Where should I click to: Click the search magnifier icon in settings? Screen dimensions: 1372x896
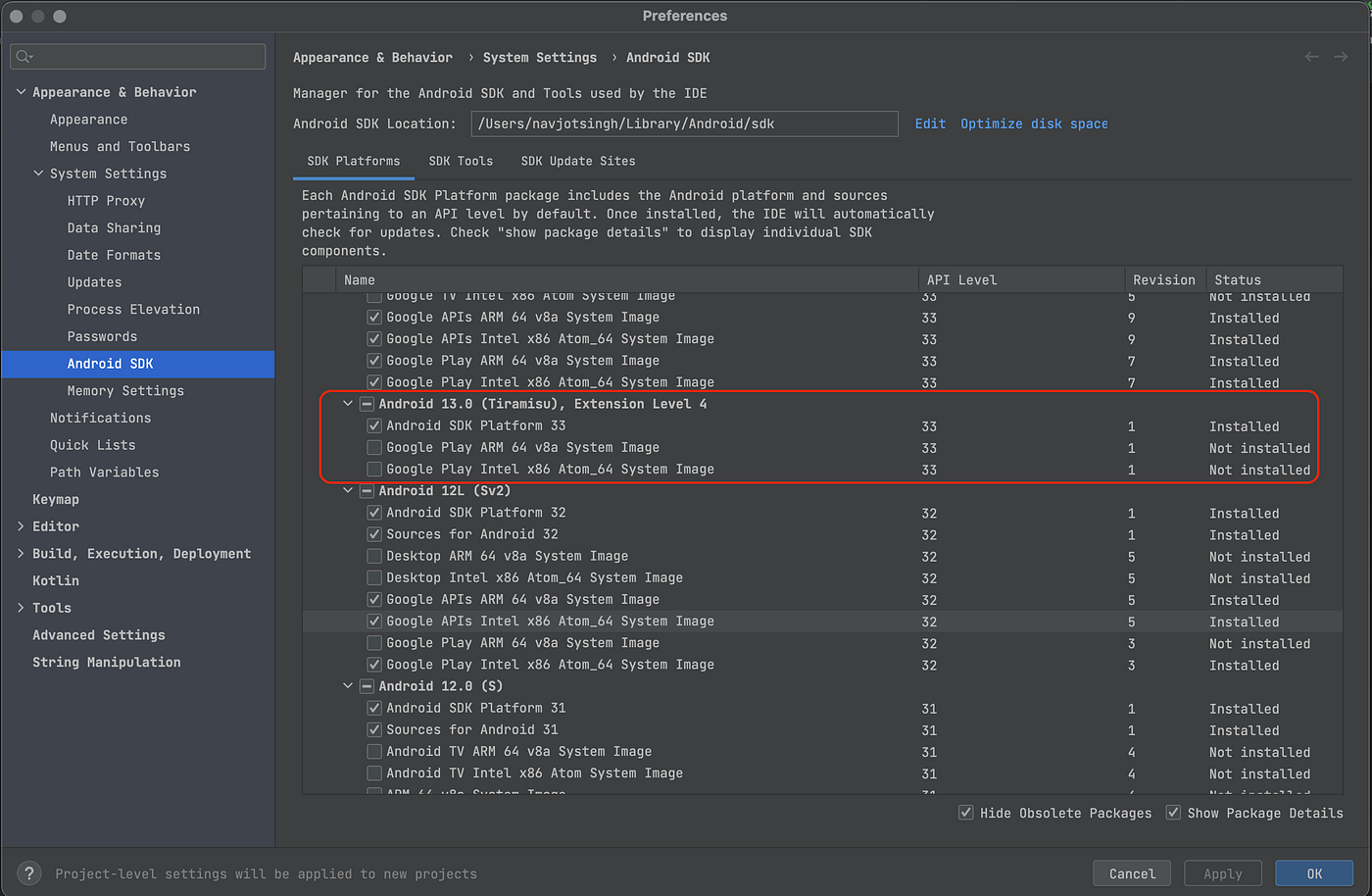[x=24, y=57]
